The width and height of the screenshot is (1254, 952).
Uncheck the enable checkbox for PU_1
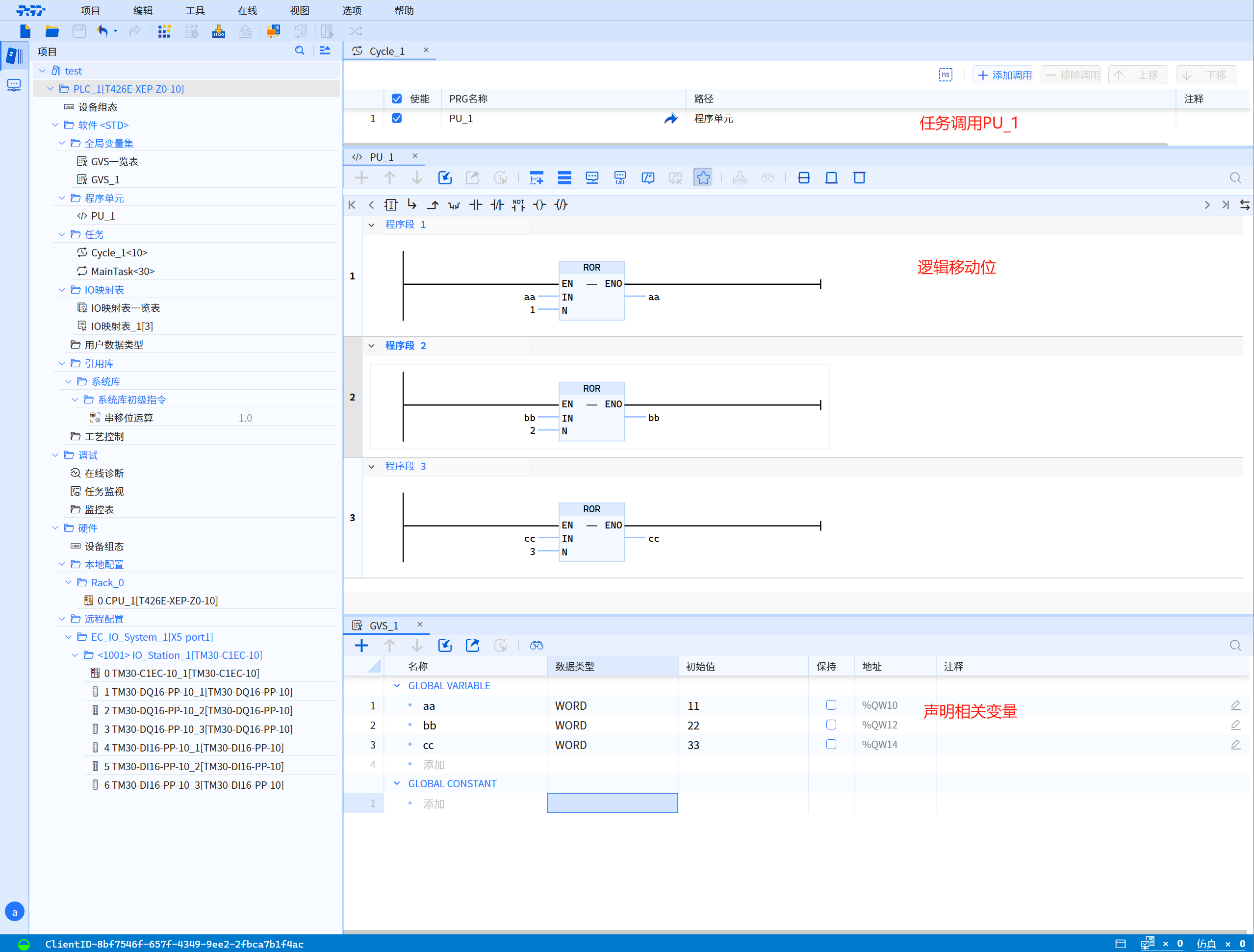pos(397,119)
